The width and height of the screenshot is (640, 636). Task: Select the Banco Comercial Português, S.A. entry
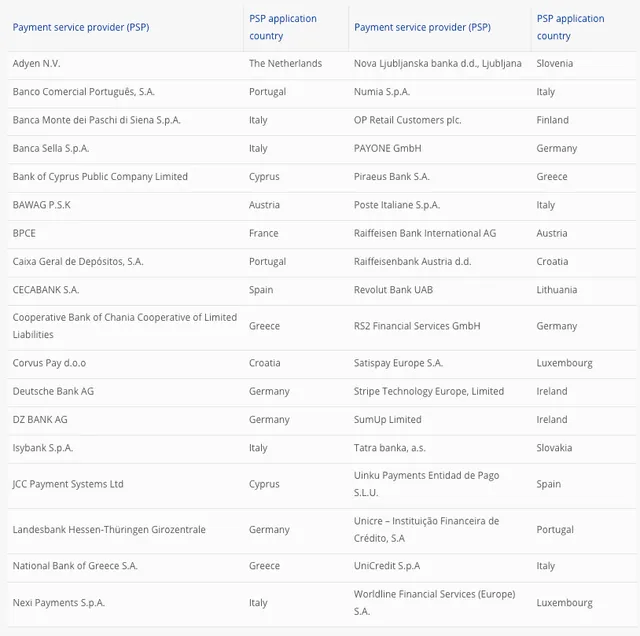(x=84, y=92)
